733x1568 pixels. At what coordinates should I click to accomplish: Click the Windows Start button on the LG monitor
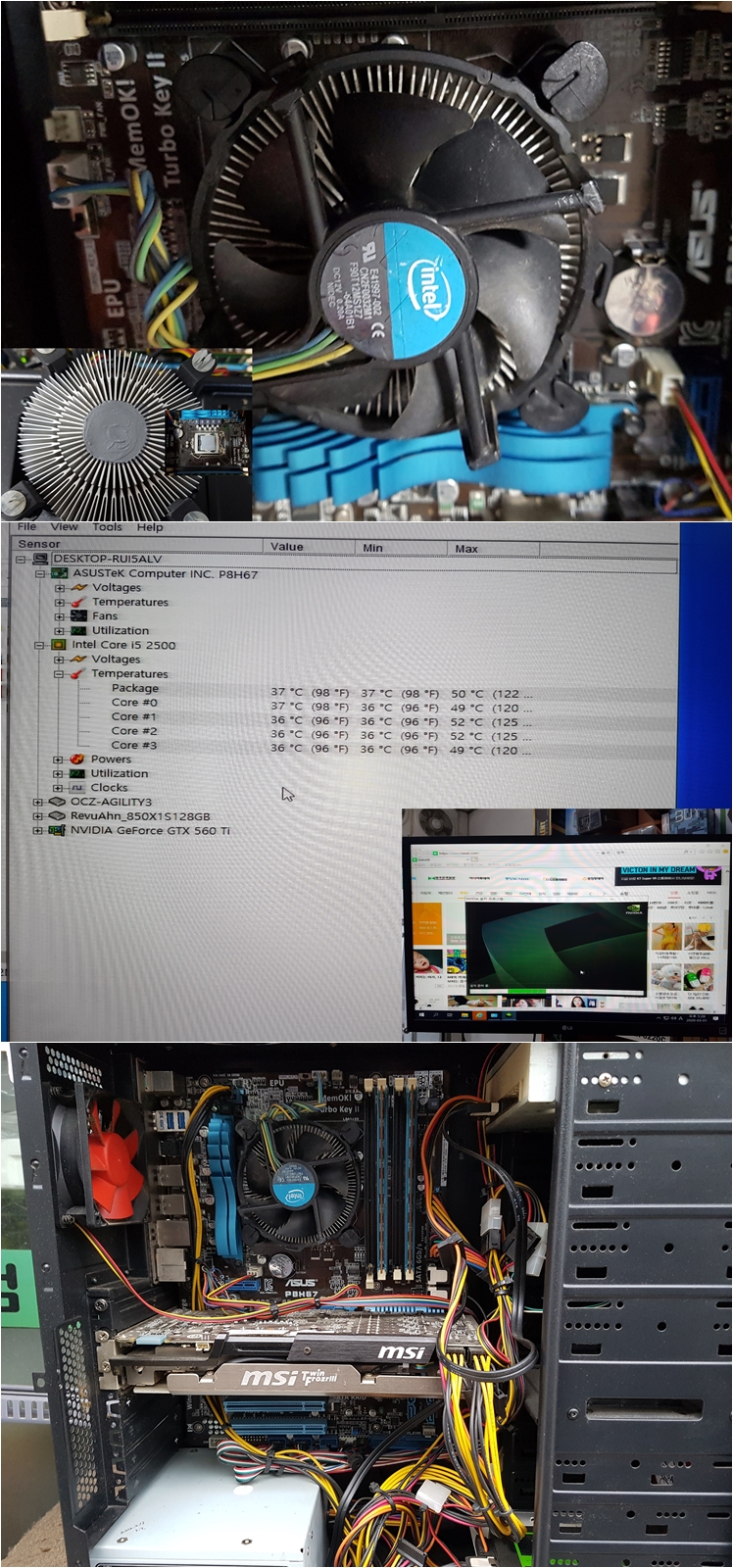coord(422,1014)
